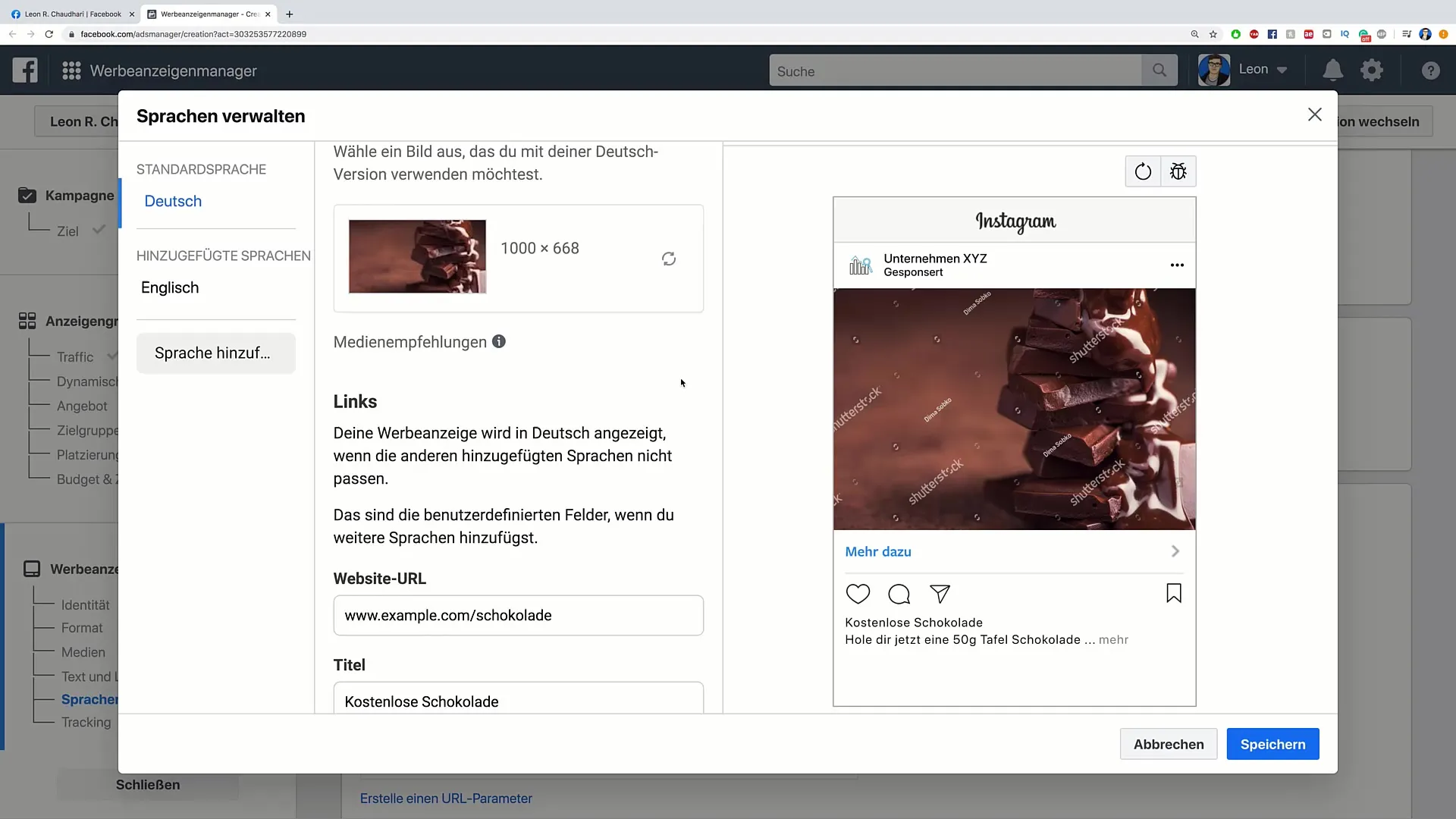The image size is (1456, 819).
Task: Click the three-dot menu in Instagram preview
Action: (x=1177, y=265)
